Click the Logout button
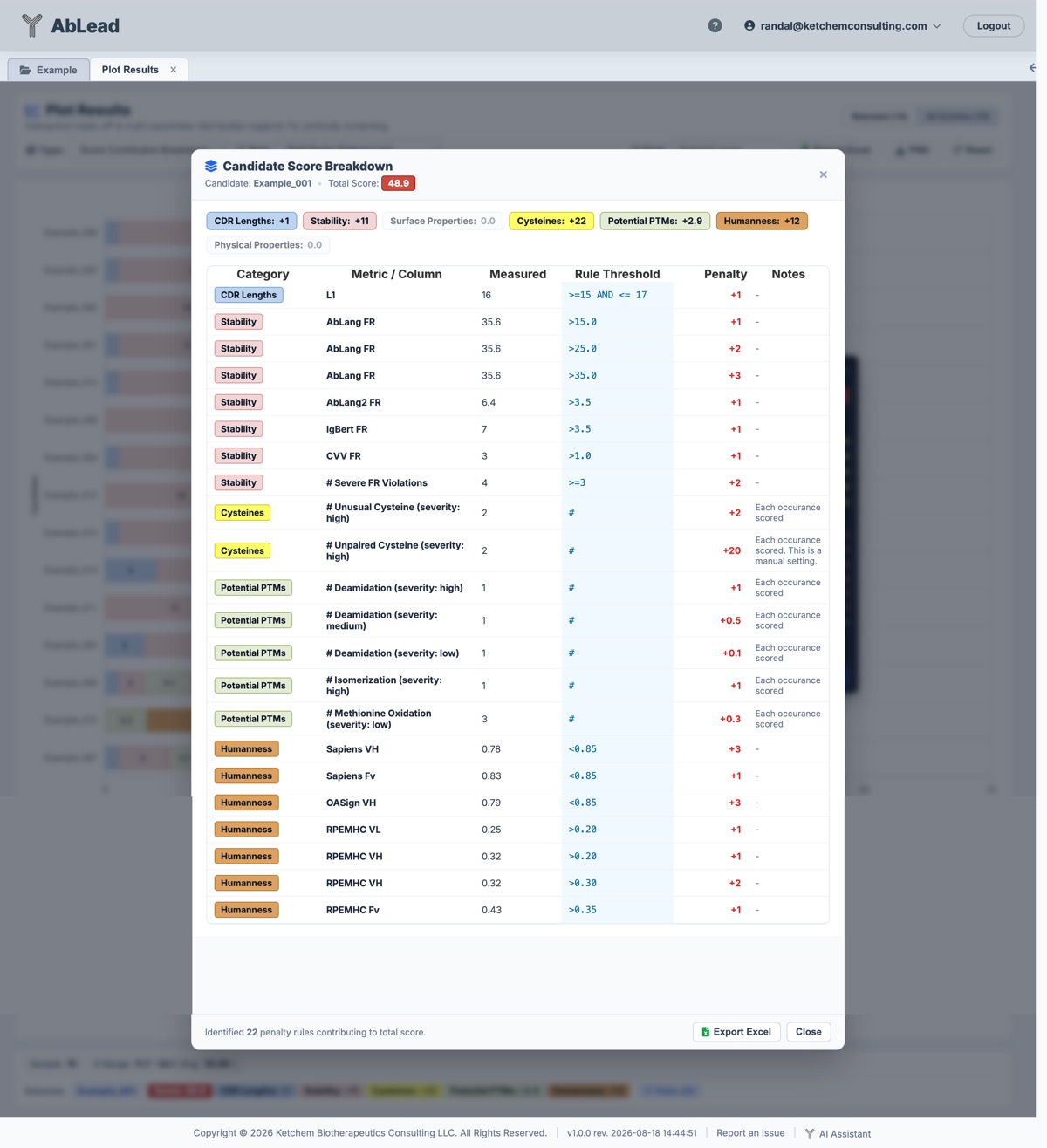 pos(994,25)
